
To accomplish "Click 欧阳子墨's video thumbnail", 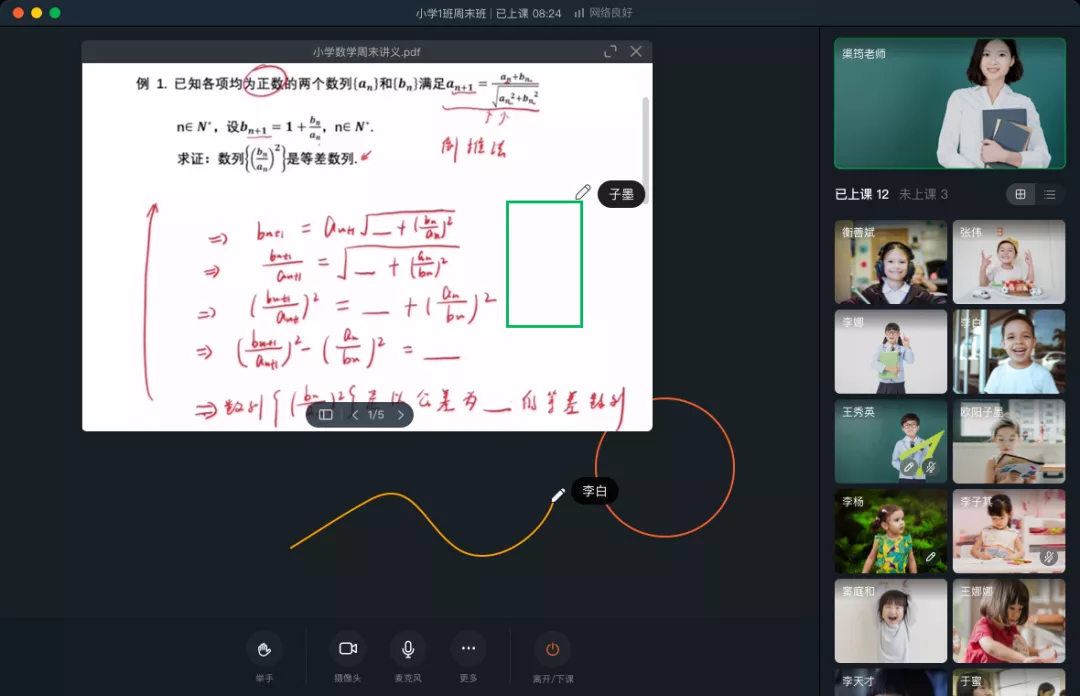I will click(1008, 441).
